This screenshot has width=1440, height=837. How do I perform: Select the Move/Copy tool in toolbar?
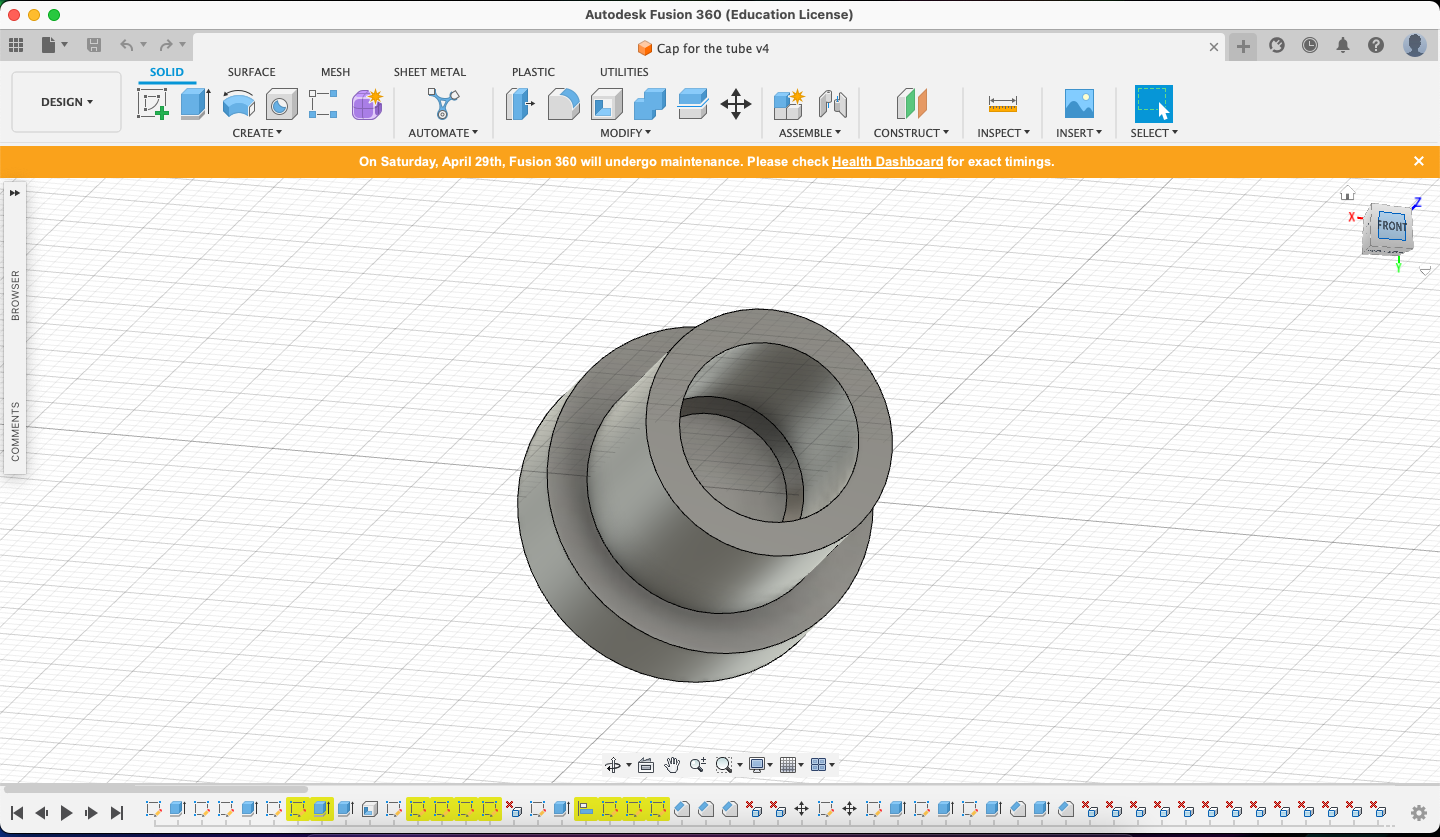pyautogui.click(x=736, y=104)
